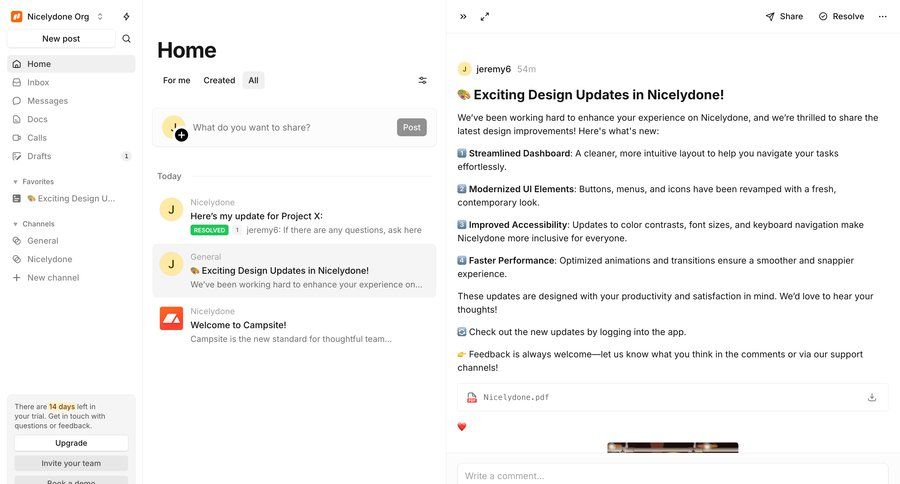Open Drafts in the sidebar
This screenshot has width=900, height=484.
(x=71, y=156)
